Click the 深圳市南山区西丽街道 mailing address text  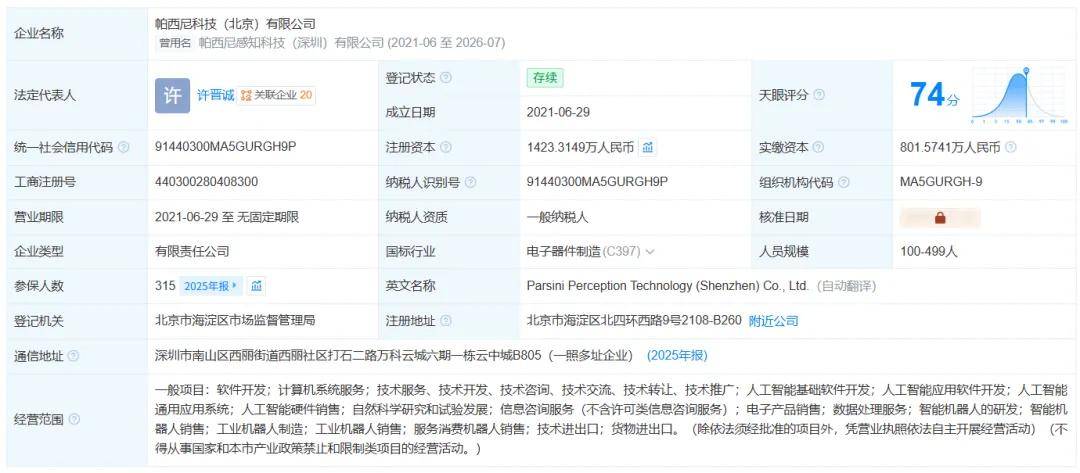pos(394,356)
